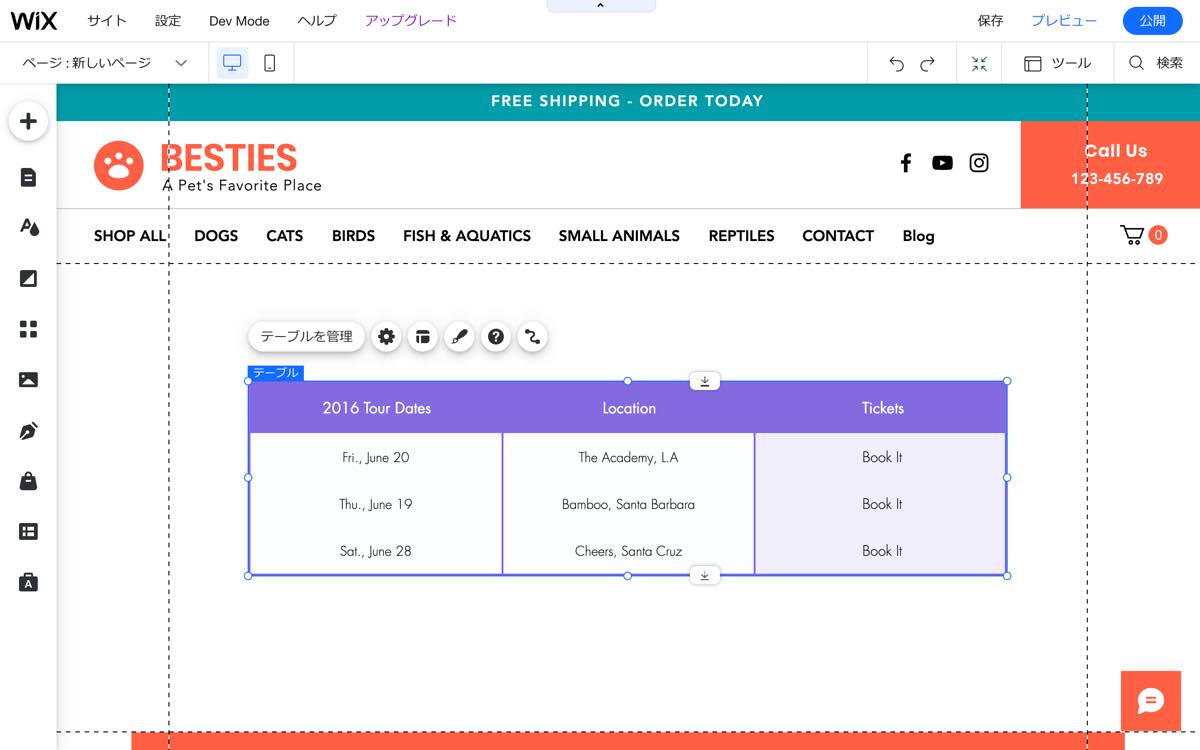
Task: Open the サイト menu
Action: [106, 21]
